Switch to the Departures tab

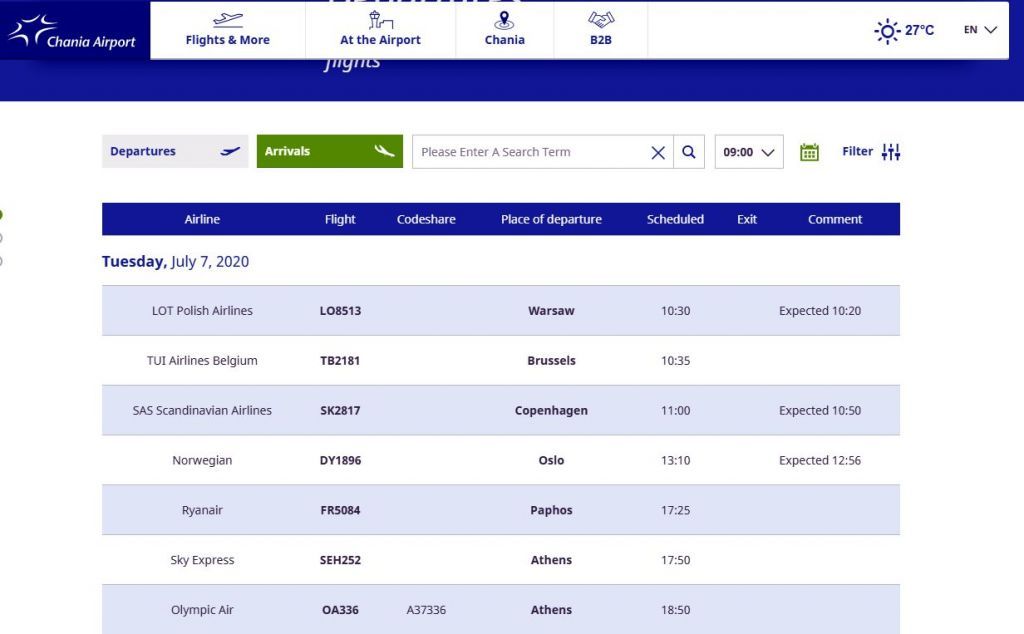175,151
